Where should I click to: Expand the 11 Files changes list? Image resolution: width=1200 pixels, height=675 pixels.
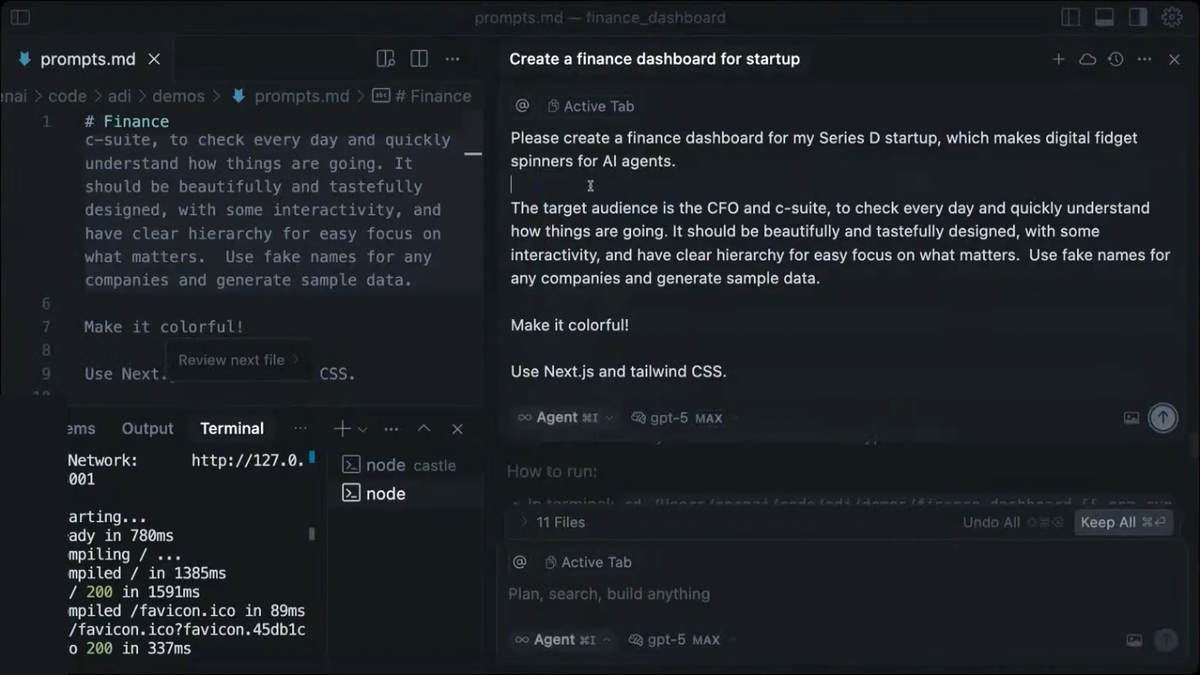pyautogui.click(x=552, y=522)
